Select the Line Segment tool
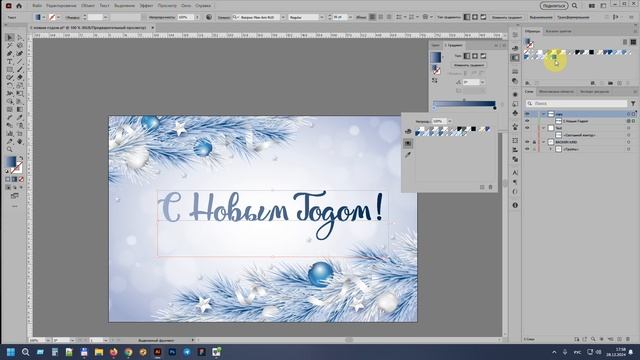The image size is (640, 360). pos(20,62)
